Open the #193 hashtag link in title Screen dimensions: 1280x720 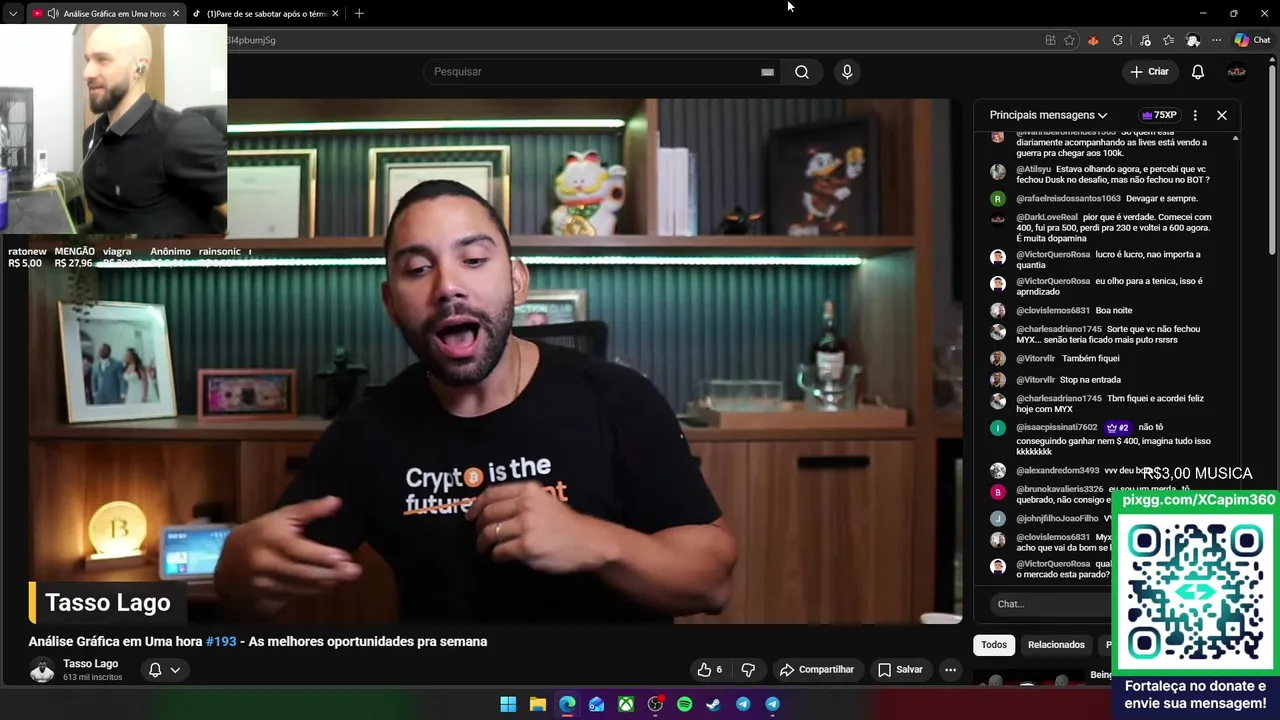(x=221, y=642)
